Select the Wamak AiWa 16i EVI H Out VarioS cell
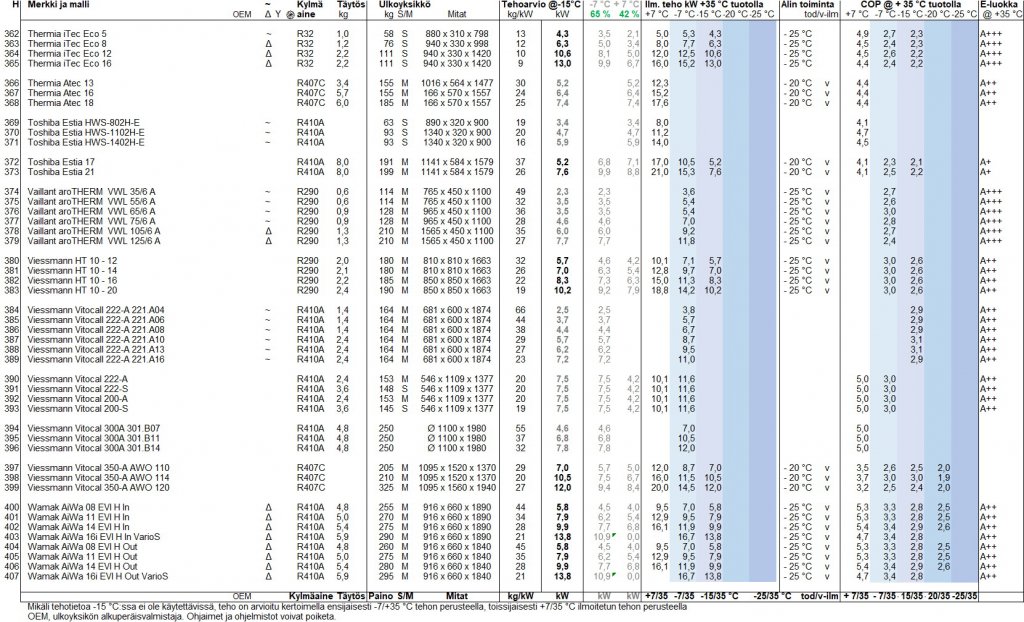The height and width of the screenshot is (622, 1024). [99, 576]
